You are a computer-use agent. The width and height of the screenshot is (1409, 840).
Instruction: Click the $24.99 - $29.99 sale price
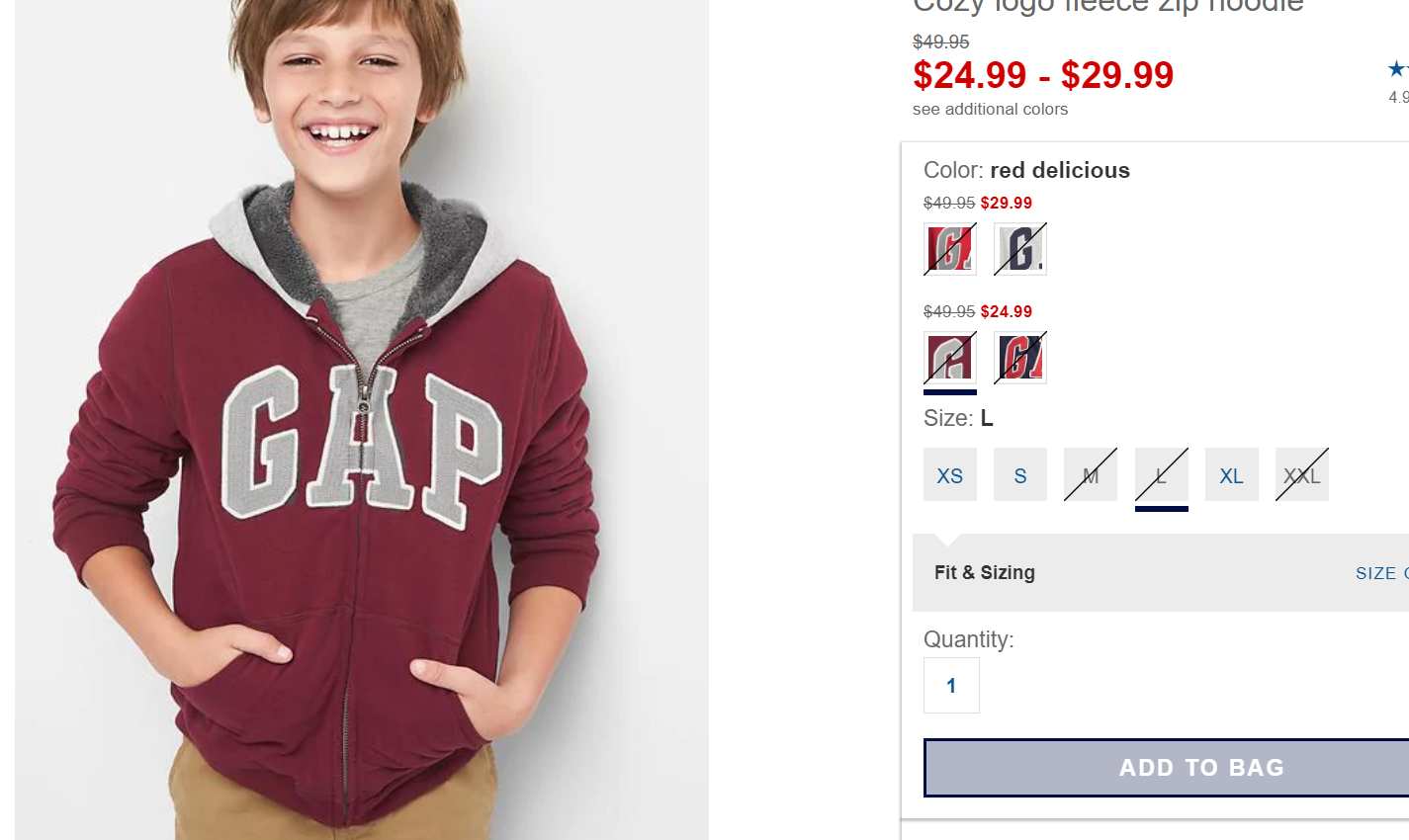(x=1043, y=75)
